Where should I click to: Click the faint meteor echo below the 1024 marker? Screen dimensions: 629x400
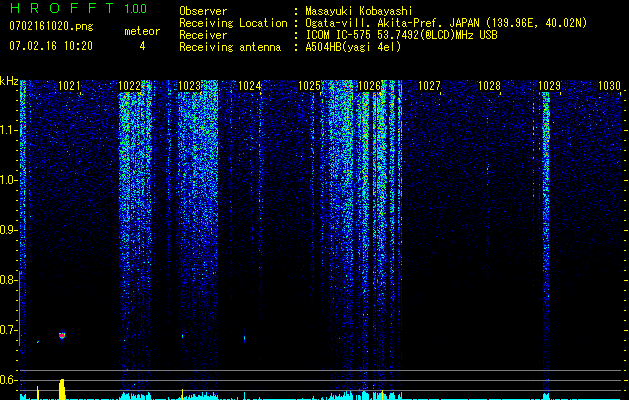coord(244,338)
